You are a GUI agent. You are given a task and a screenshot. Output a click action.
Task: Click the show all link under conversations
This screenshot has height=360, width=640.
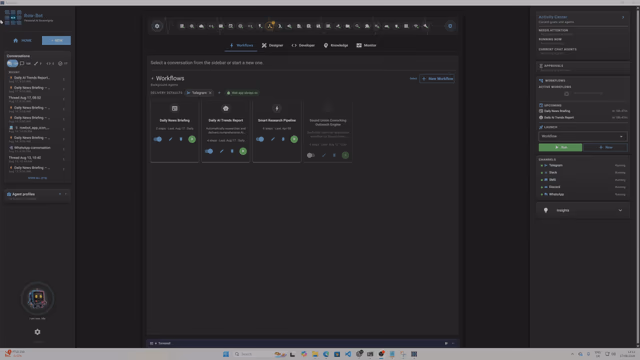point(37,178)
